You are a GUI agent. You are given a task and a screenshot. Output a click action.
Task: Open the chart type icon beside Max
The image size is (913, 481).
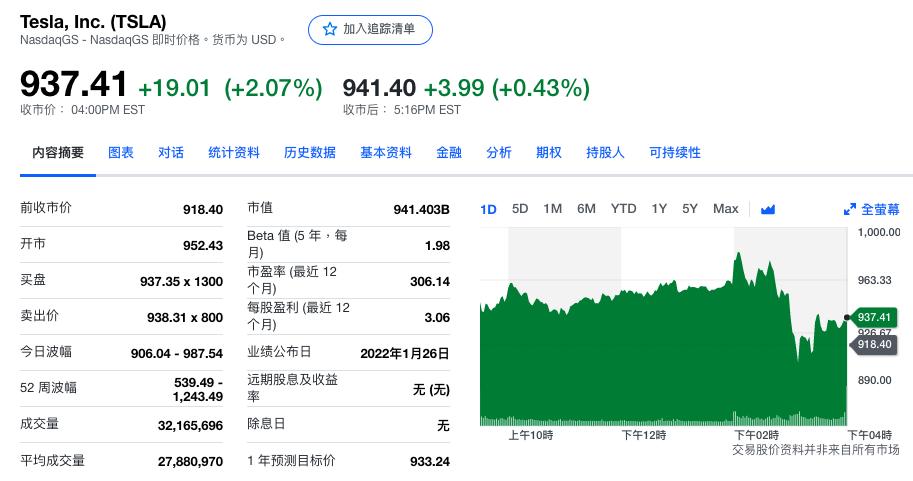coord(768,209)
